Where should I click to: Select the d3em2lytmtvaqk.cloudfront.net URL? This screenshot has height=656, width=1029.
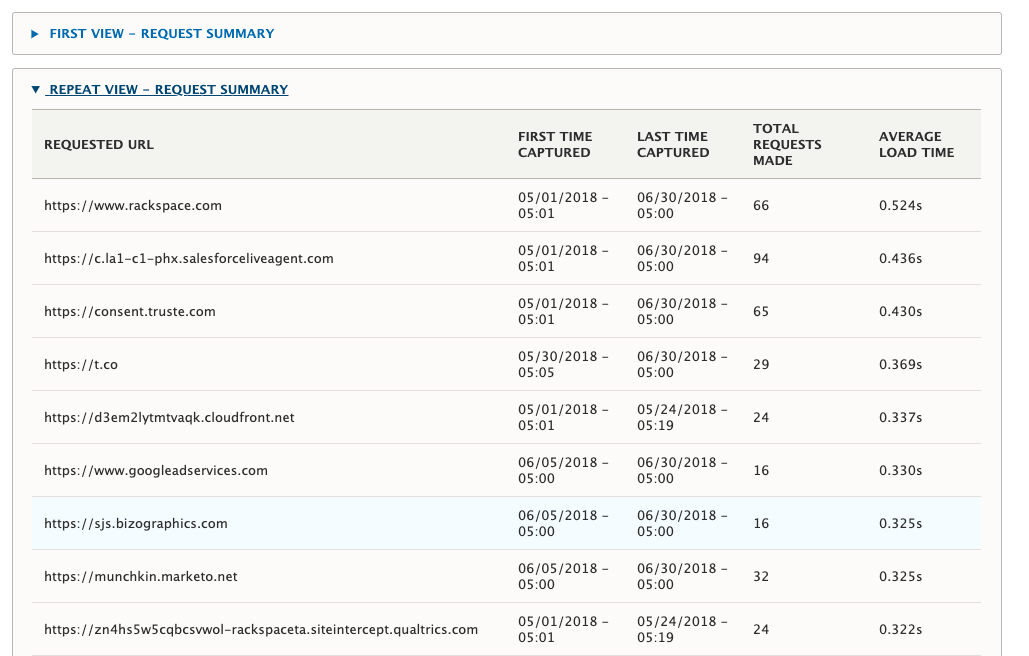169,418
